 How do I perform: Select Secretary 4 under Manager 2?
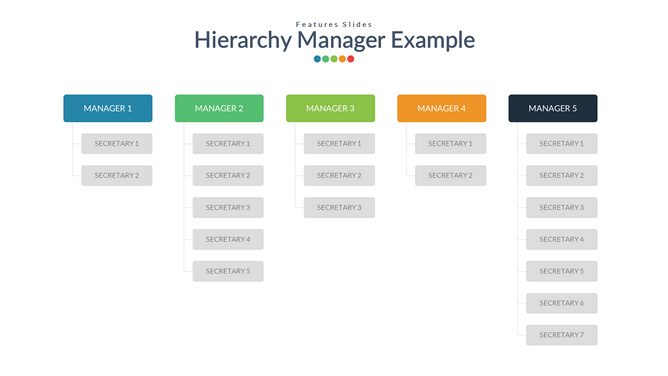click(x=228, y=239)
